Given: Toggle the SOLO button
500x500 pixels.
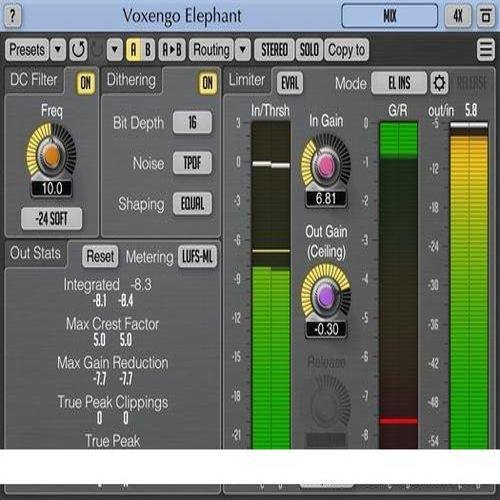Looking at the screenshot, I should tap(309, 50).
